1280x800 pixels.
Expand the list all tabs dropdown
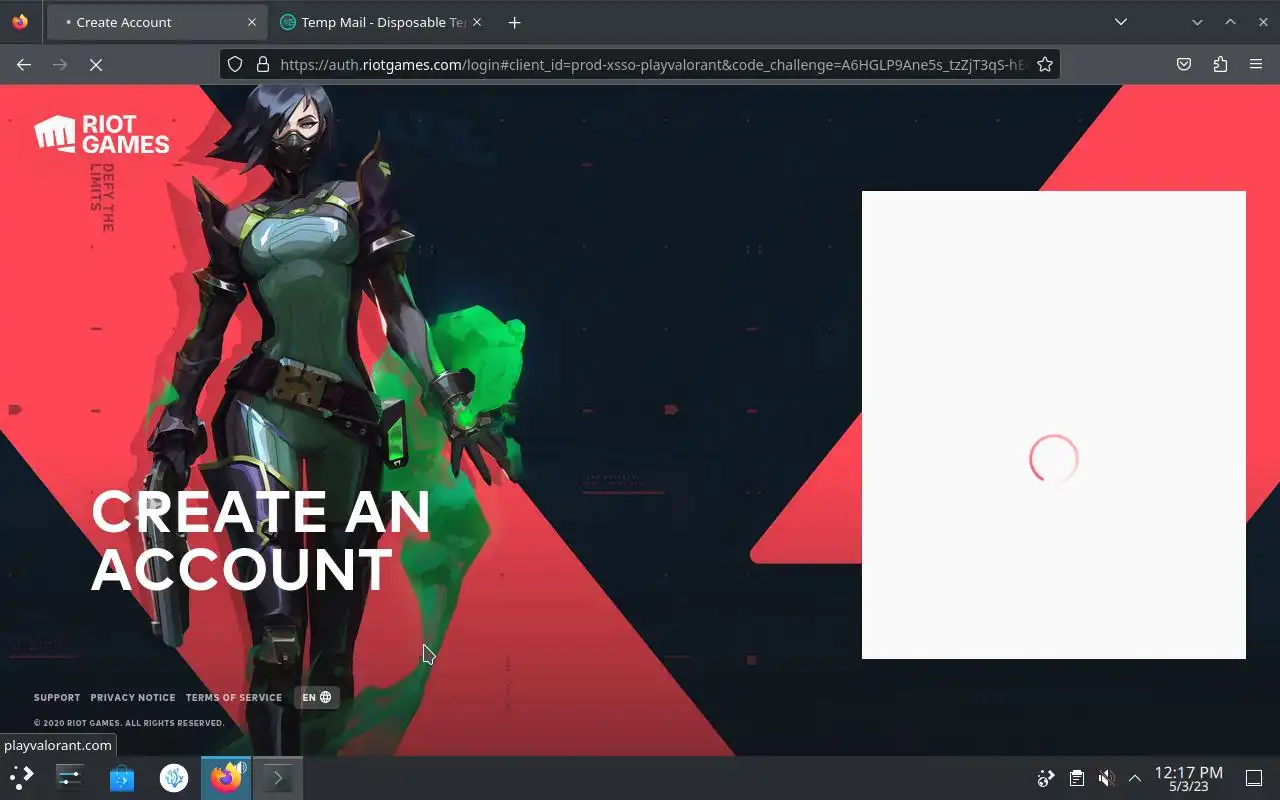(x=1121, y=22)
